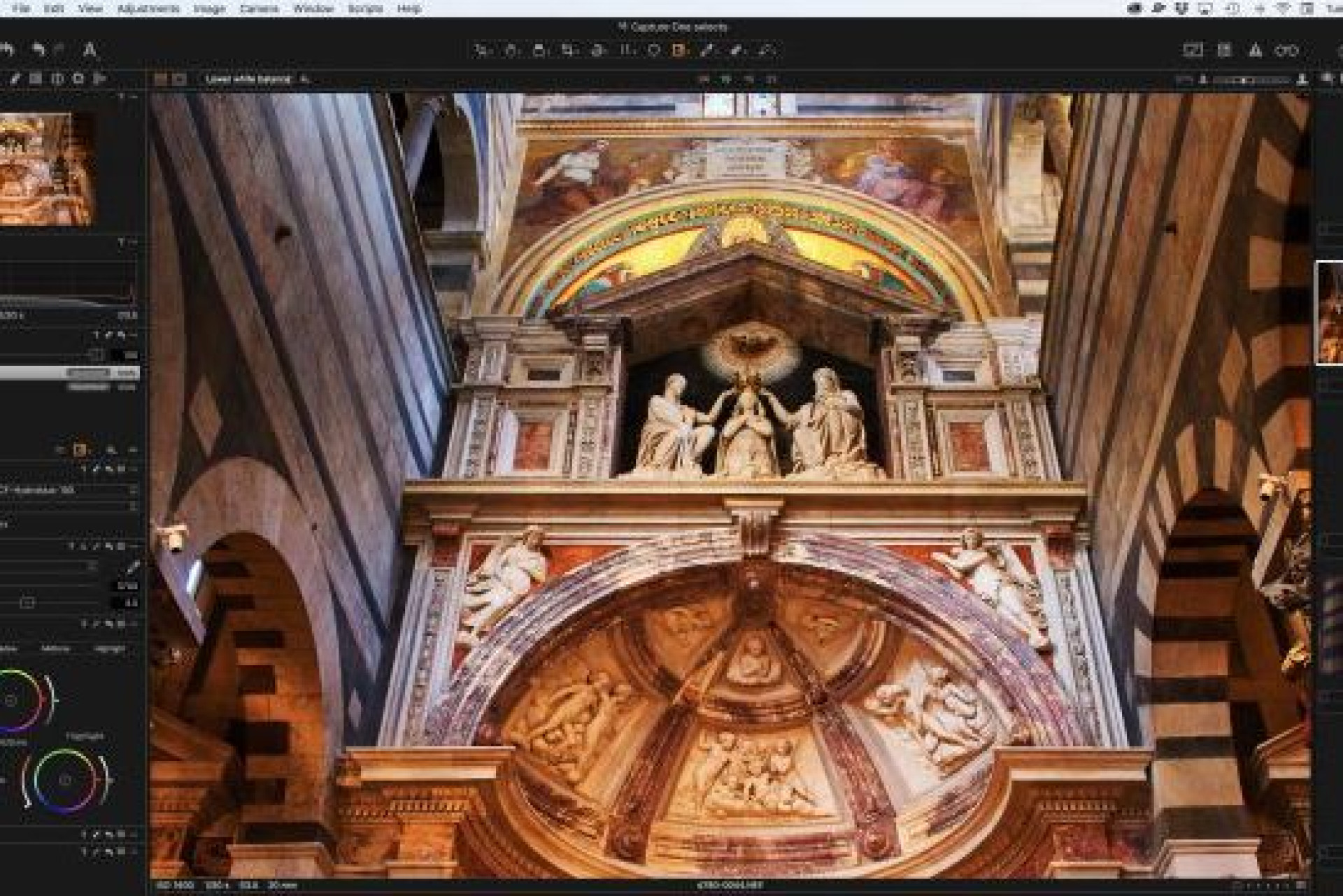Adjust the lightness arc right of Highlight wheel
This screenshot has height=896, width=1343.
point(106,778)
